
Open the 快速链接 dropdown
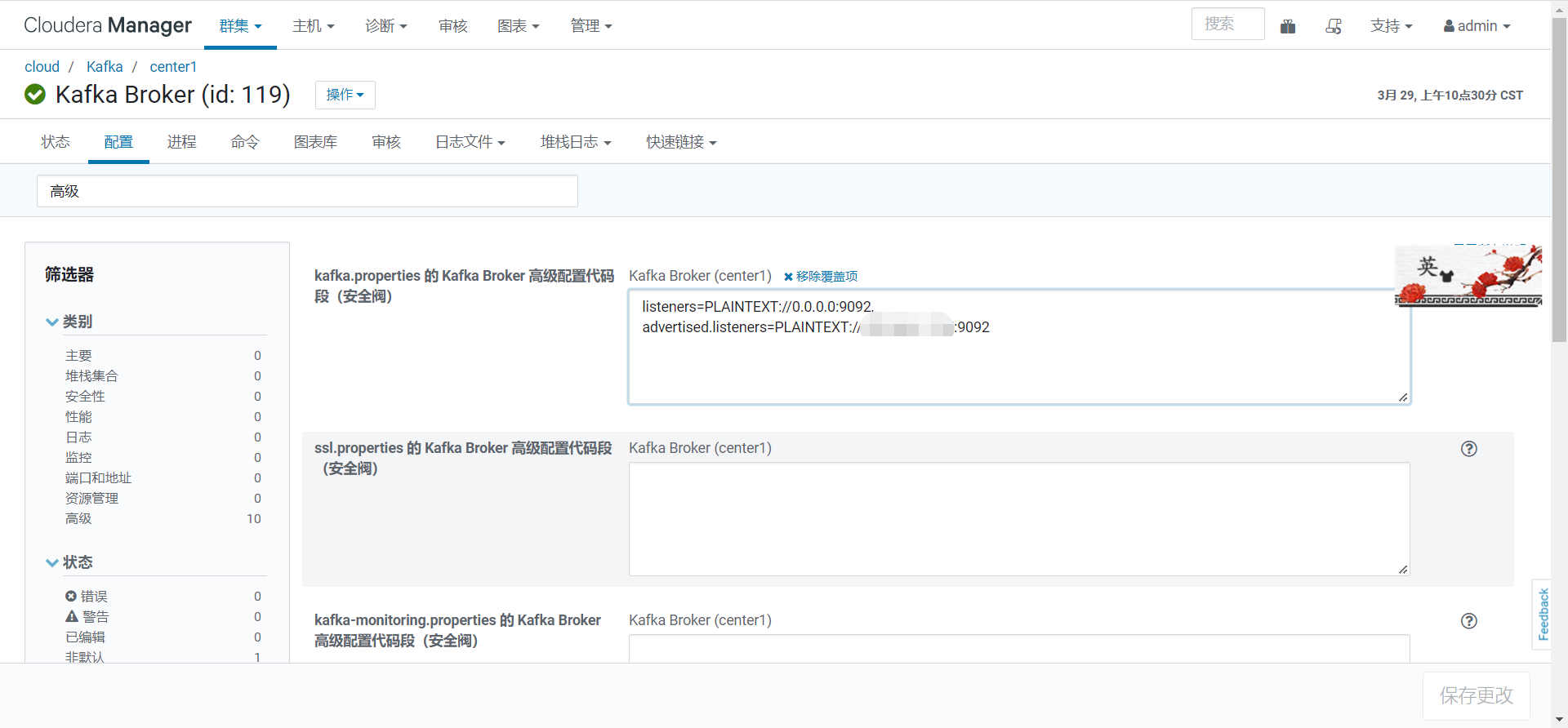point(681,142)
